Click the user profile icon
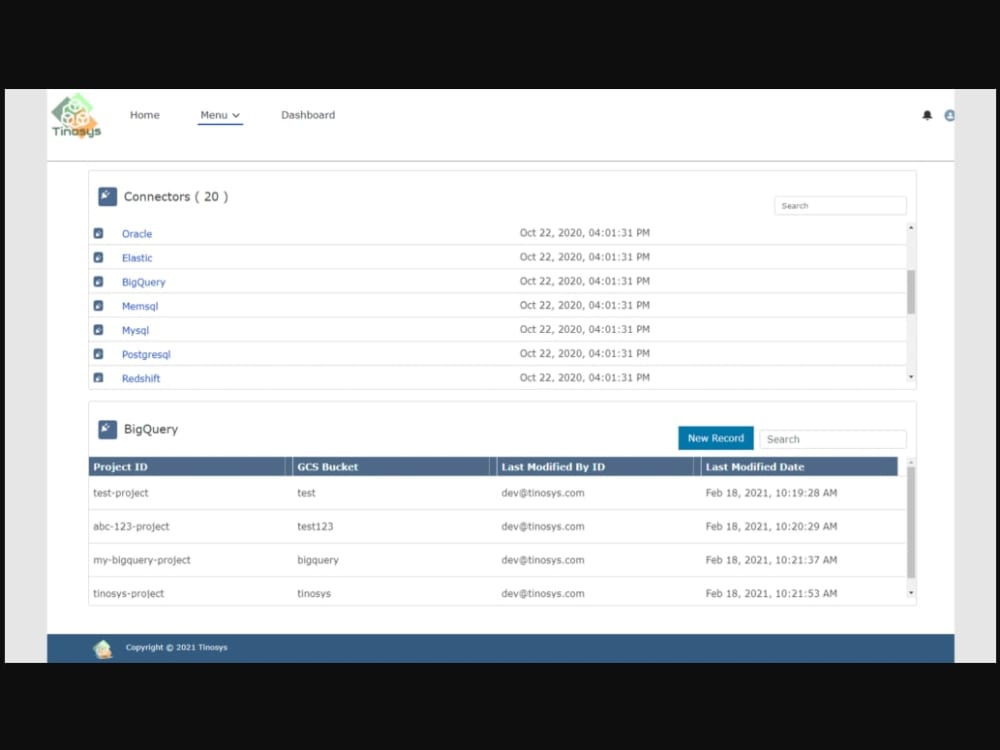1000x750 pixels. click(x=948, y=115)
